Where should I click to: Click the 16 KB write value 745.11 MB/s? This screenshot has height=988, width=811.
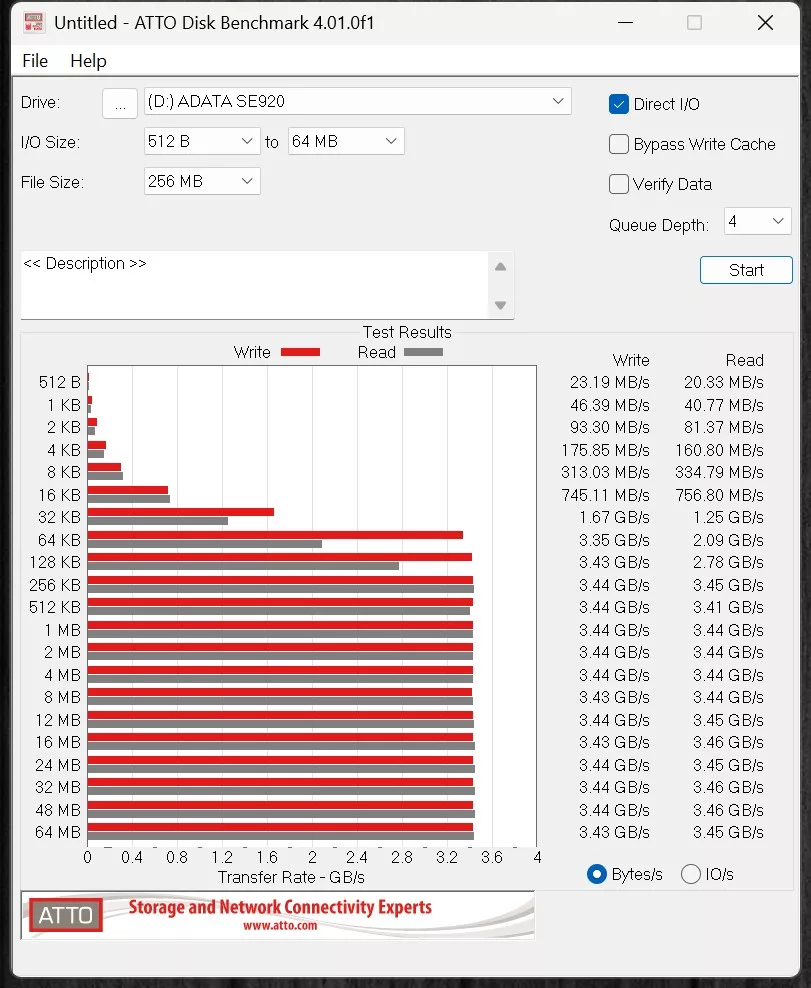[606, 495]
